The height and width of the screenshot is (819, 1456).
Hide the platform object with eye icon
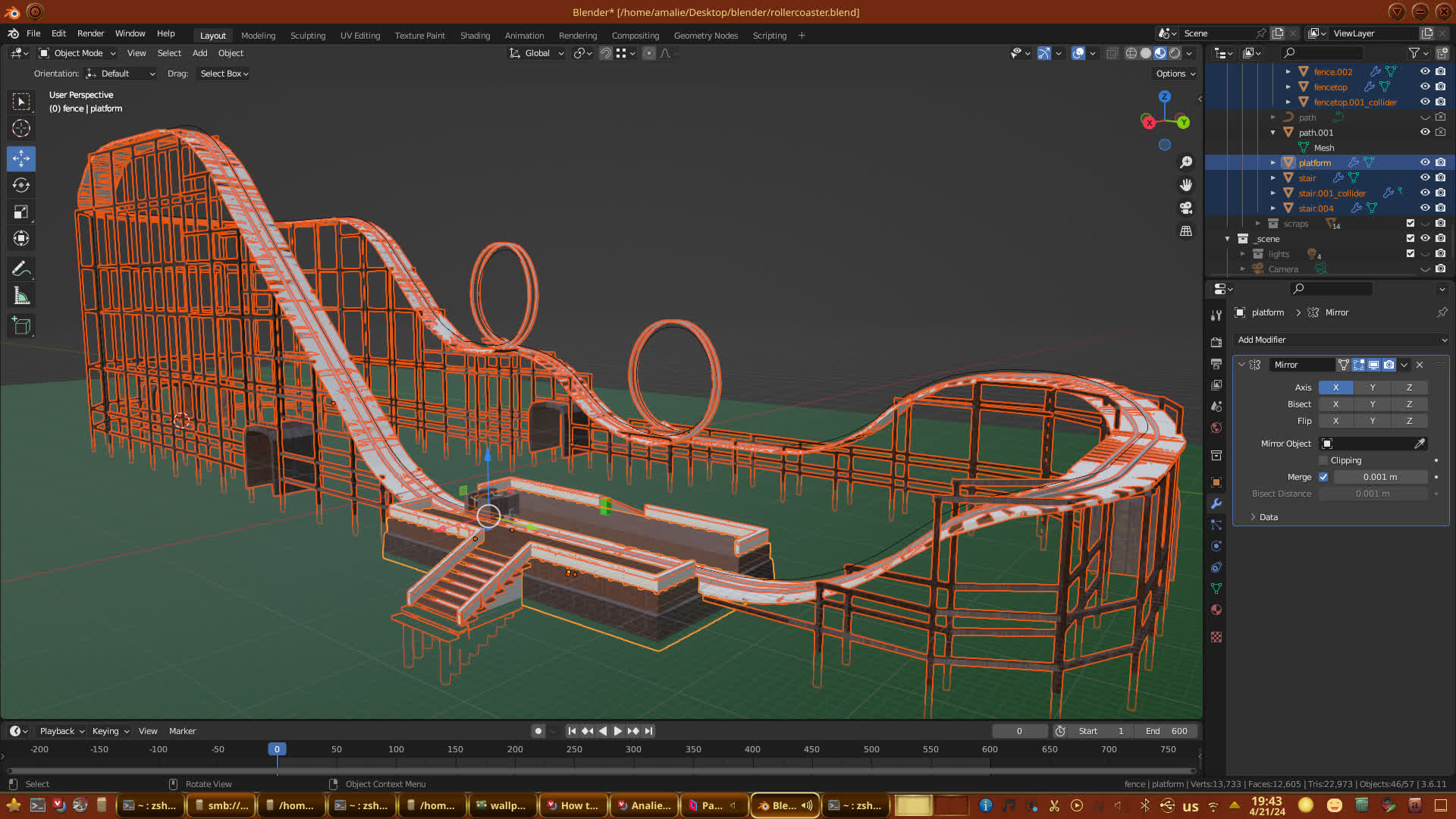(x=1425, y=162)
